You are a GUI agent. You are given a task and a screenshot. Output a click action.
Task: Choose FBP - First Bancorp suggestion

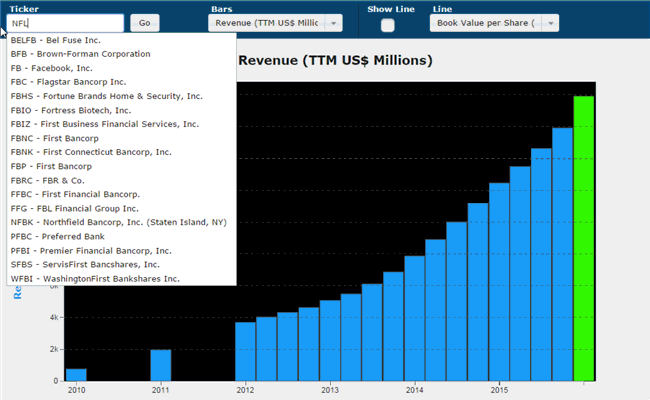click(121, 166)
